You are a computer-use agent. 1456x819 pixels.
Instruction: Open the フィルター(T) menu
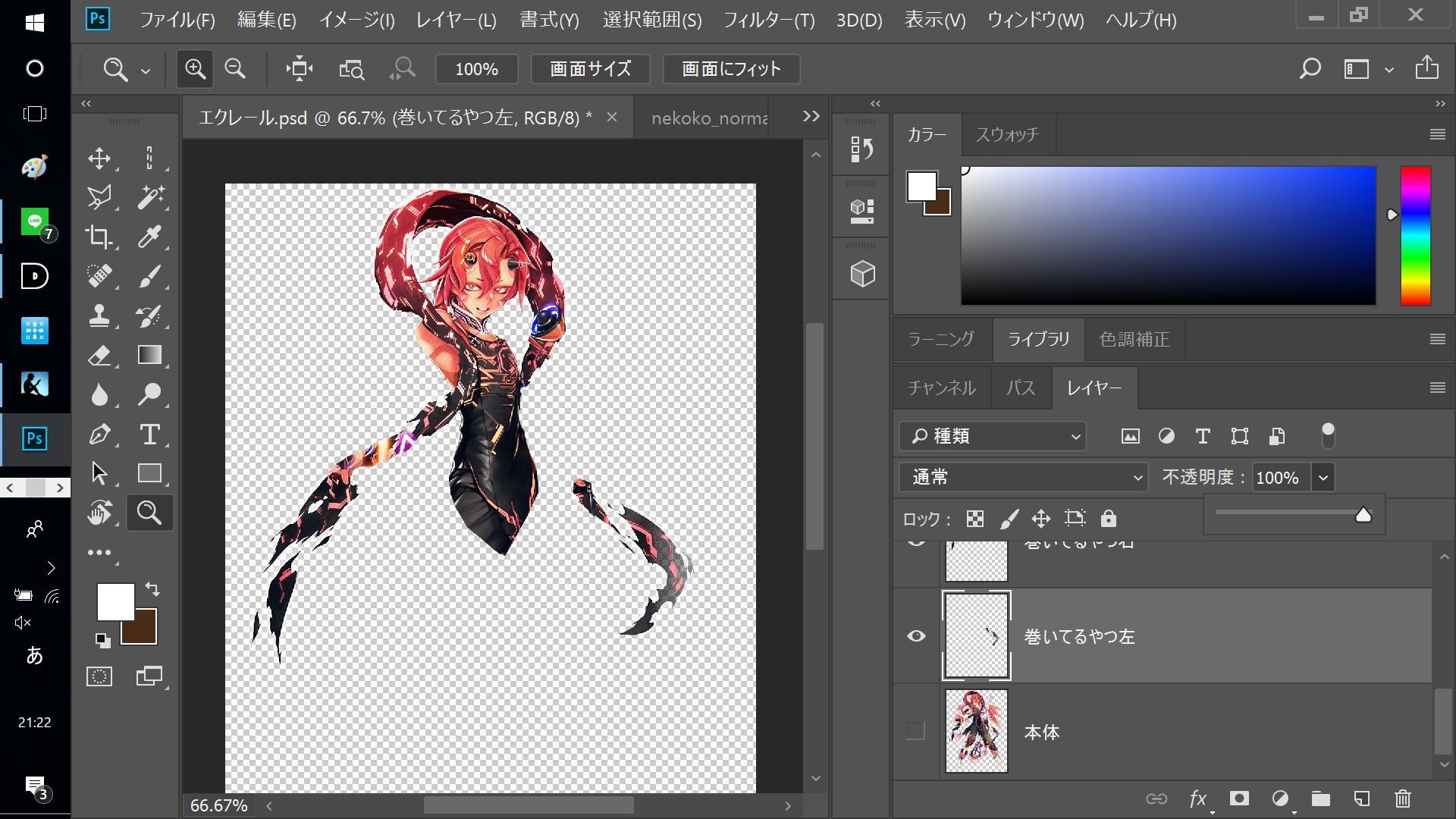[769, 20]
